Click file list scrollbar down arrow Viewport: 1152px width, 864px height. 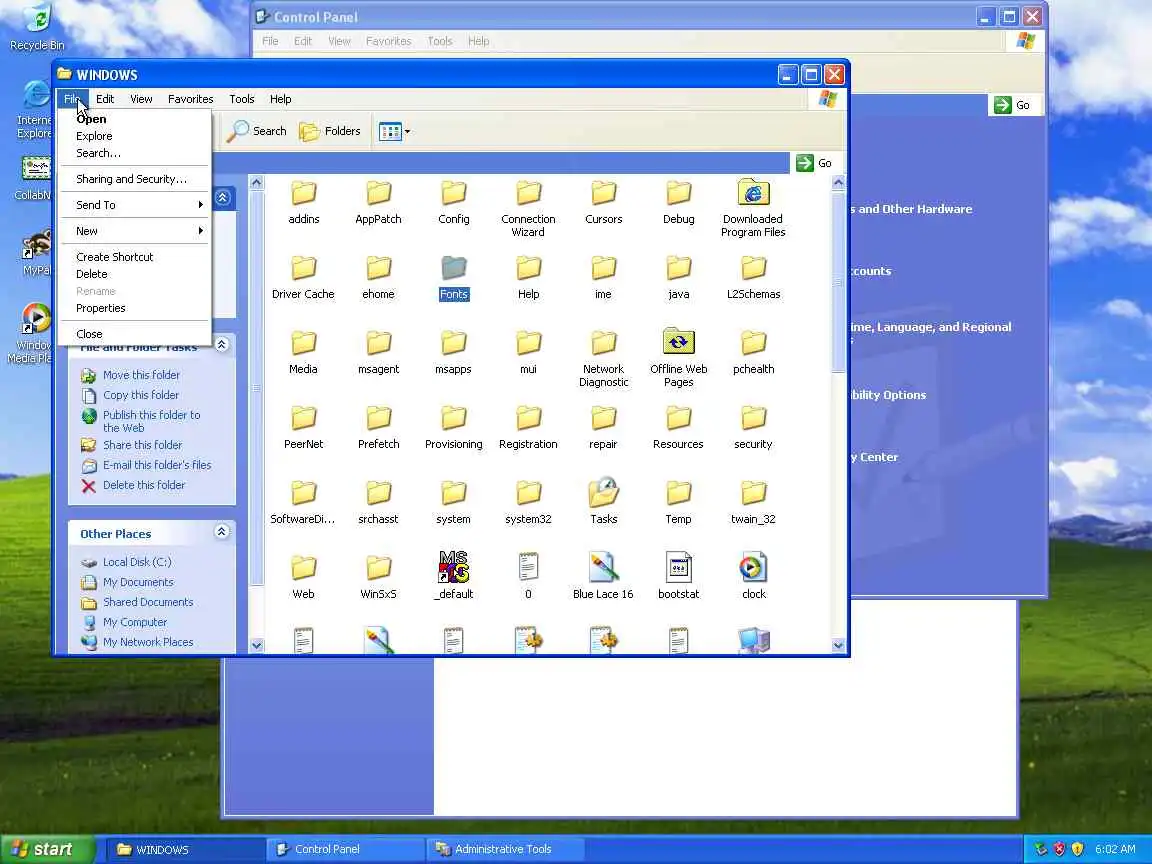(838, 645)
